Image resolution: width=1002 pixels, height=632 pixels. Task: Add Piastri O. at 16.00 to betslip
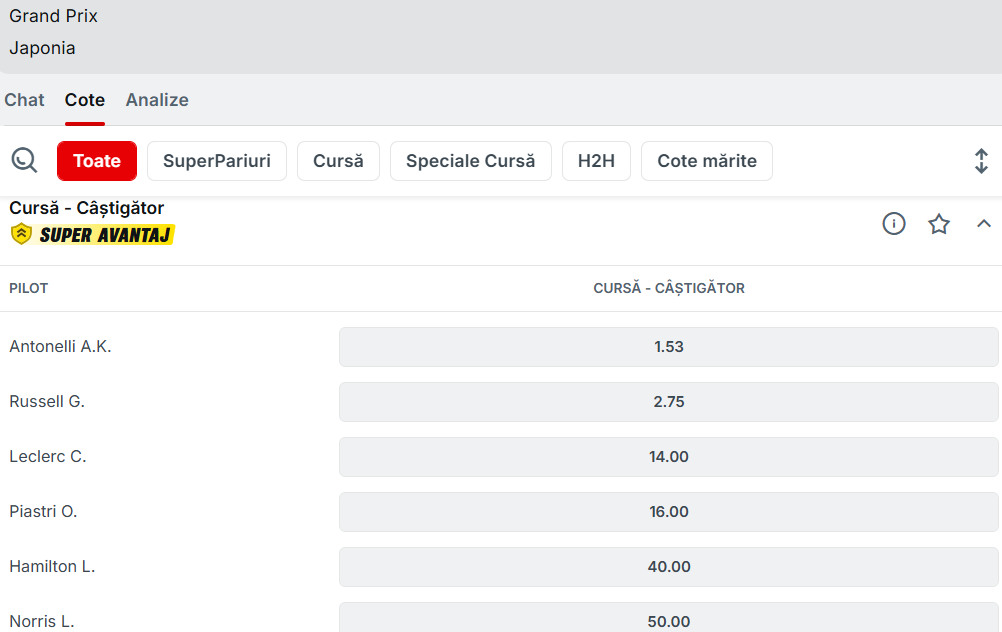tap(668, 512)
